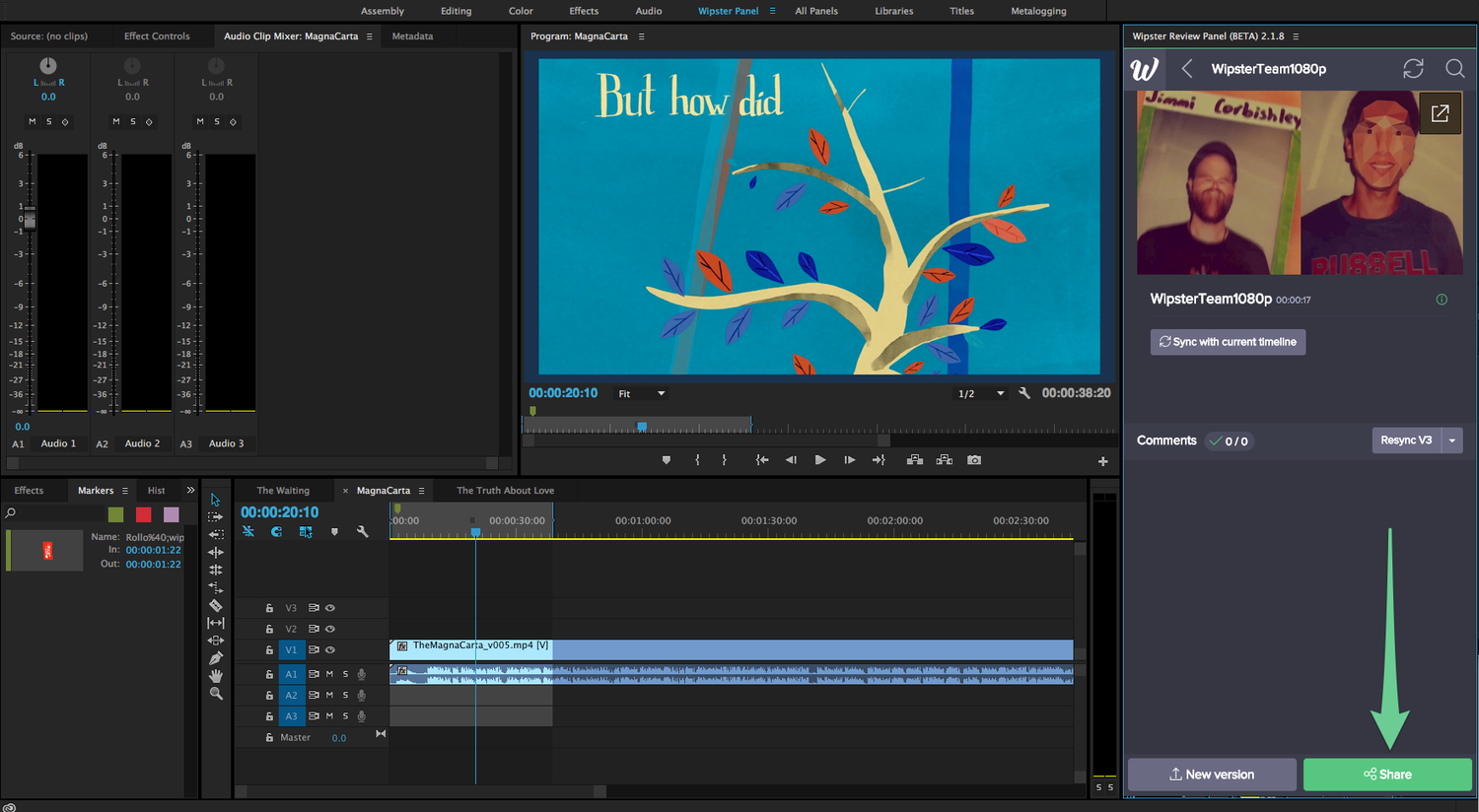The height and width of the screenshot is (812, 1479).
Task: Toggle lock on V2 track
Action: coord(269,629)
